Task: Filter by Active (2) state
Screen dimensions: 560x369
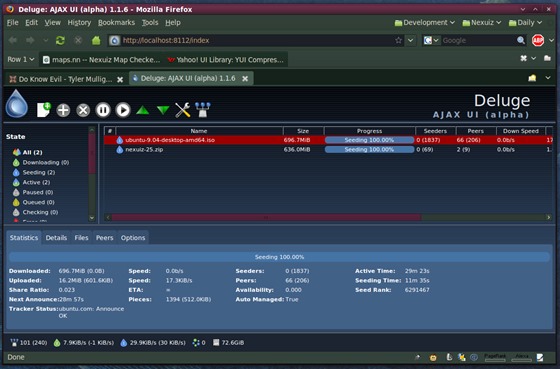Action: 31,182
